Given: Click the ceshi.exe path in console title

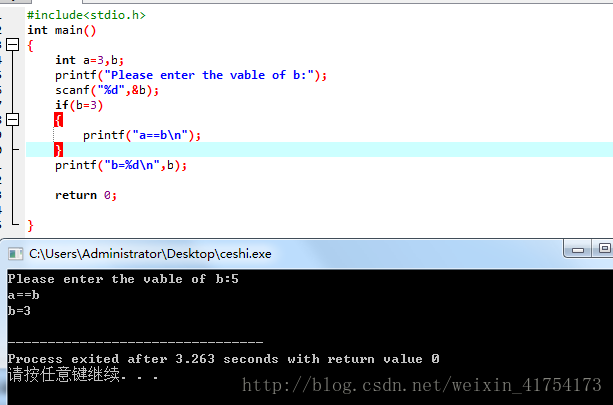Looking at the screenshot, I should [x=150, y=254].
